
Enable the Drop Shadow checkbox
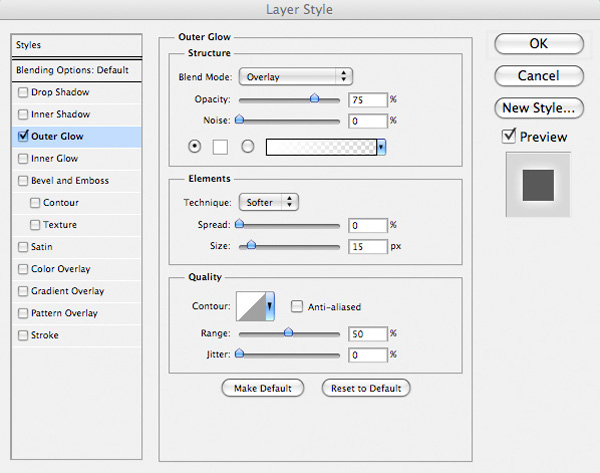(23, 92)
